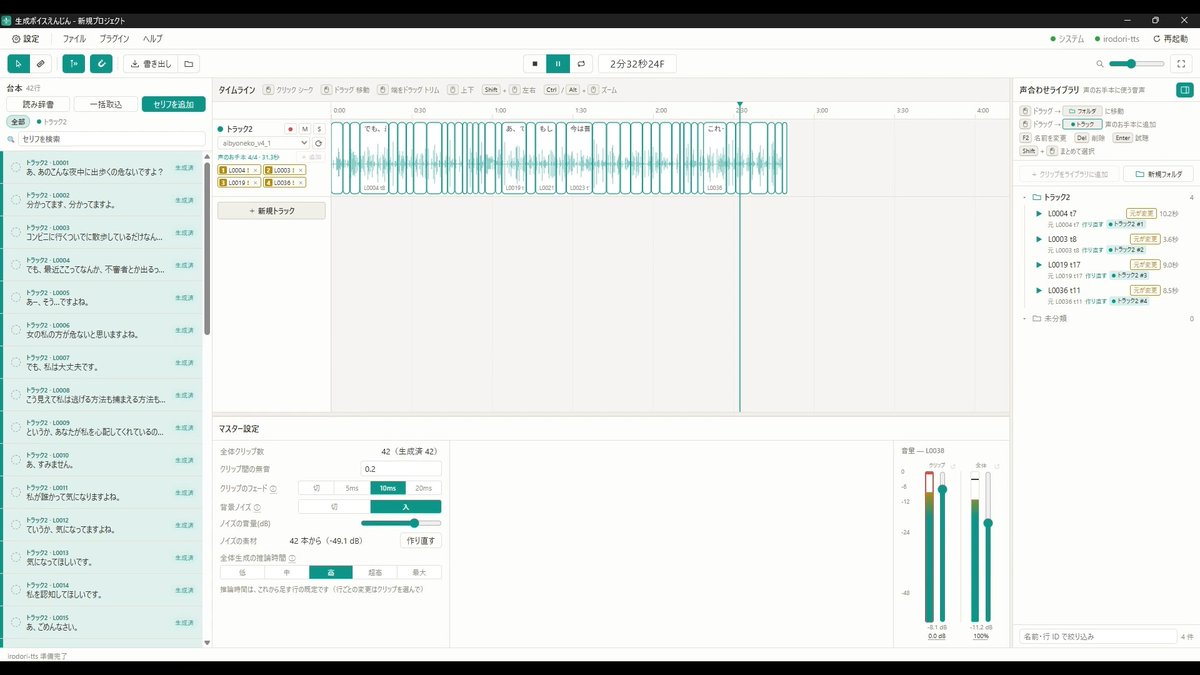The width and height of the screenshot is (1200, 675).
Task: Remove L0004 voice sample chip
Action: point(255,170)
